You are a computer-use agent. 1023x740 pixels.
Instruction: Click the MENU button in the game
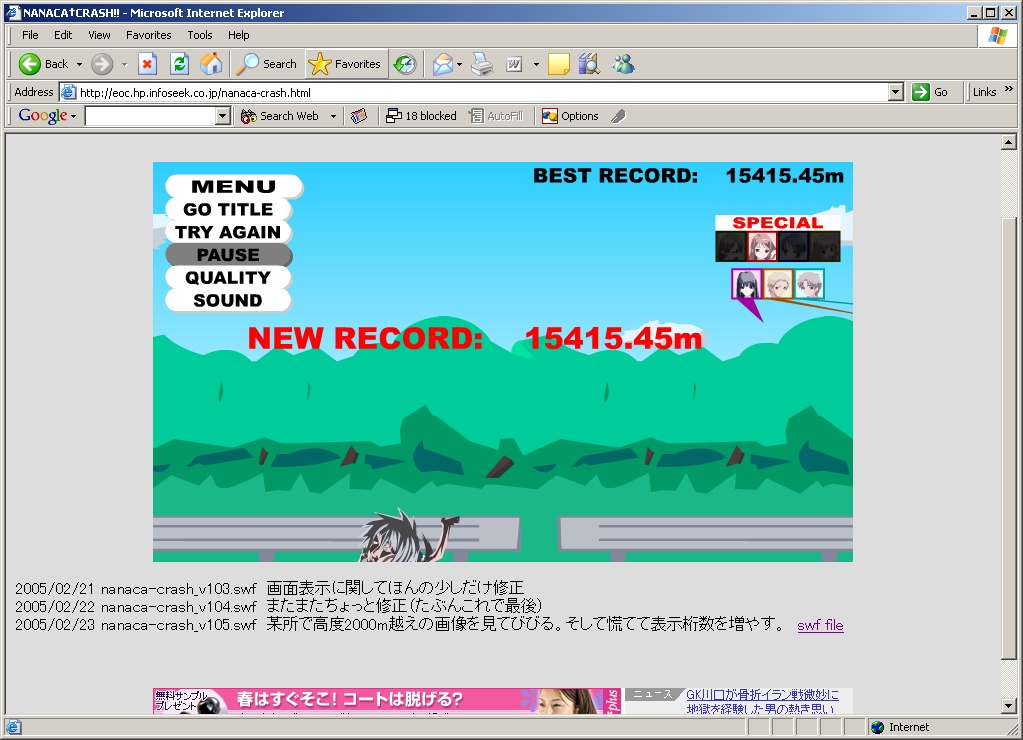[234, 186]
